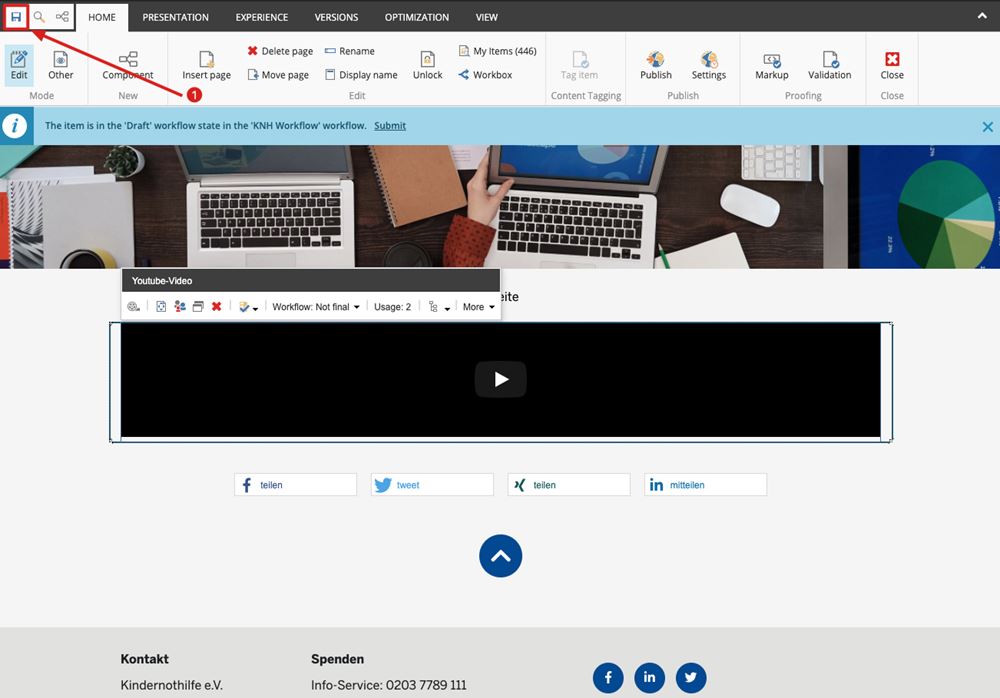Open the VERSIONS ribbon tab

(337, 17)
